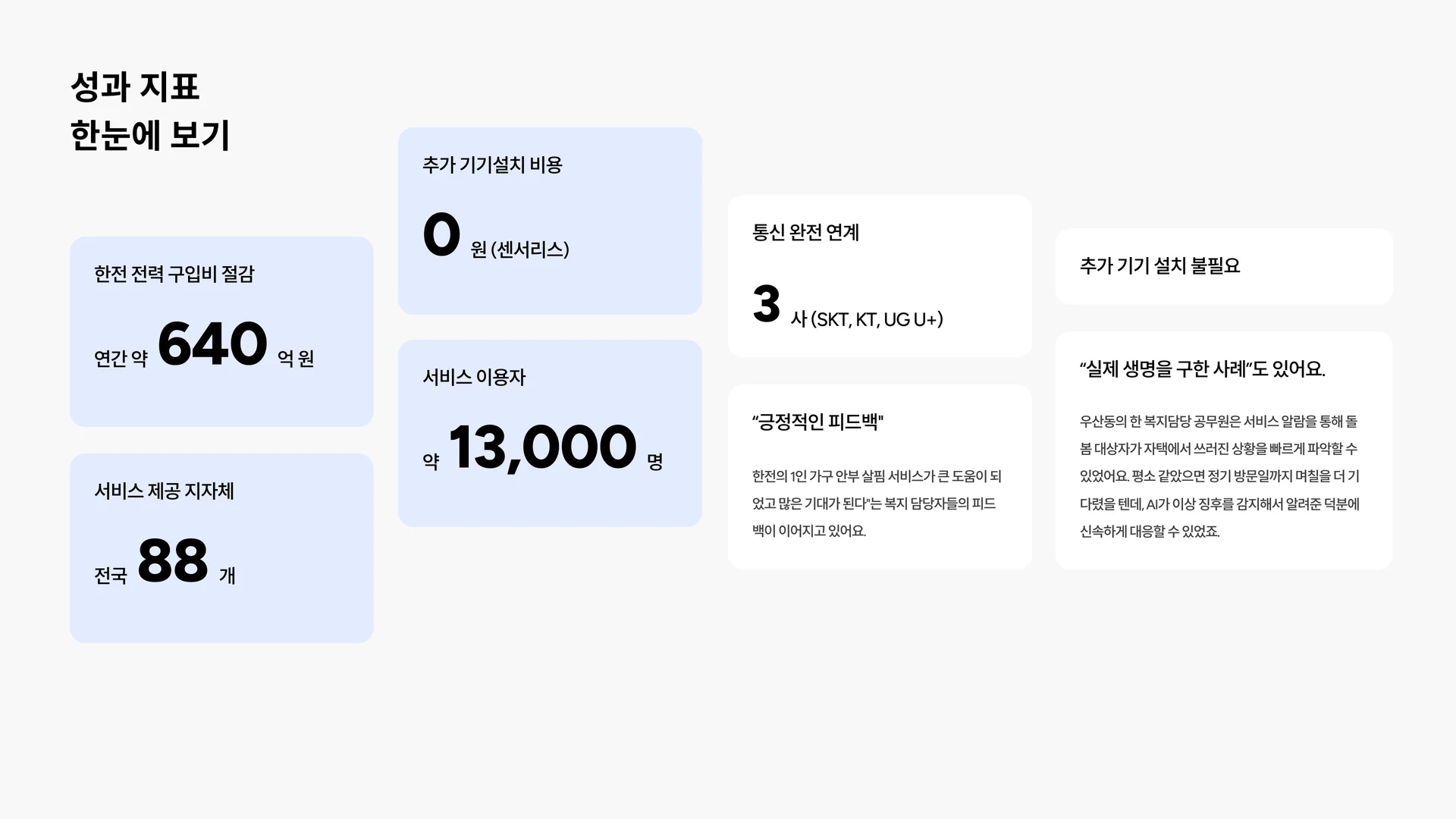Click the slide title "성과 지표 한눈에 보기"
This screenshot has width=1456, height=819.
149,111
